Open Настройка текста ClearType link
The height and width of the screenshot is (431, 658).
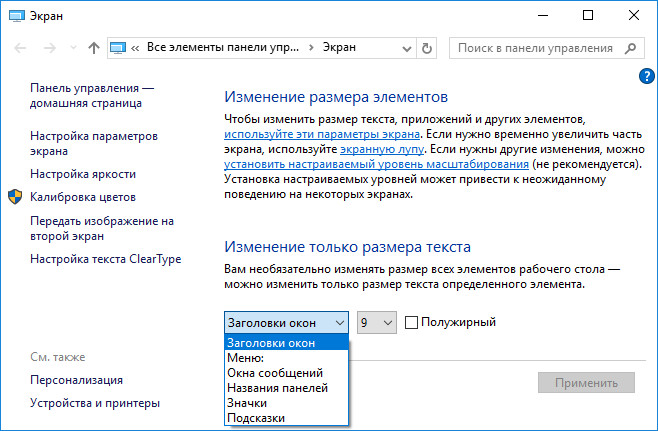pos(105,259)
